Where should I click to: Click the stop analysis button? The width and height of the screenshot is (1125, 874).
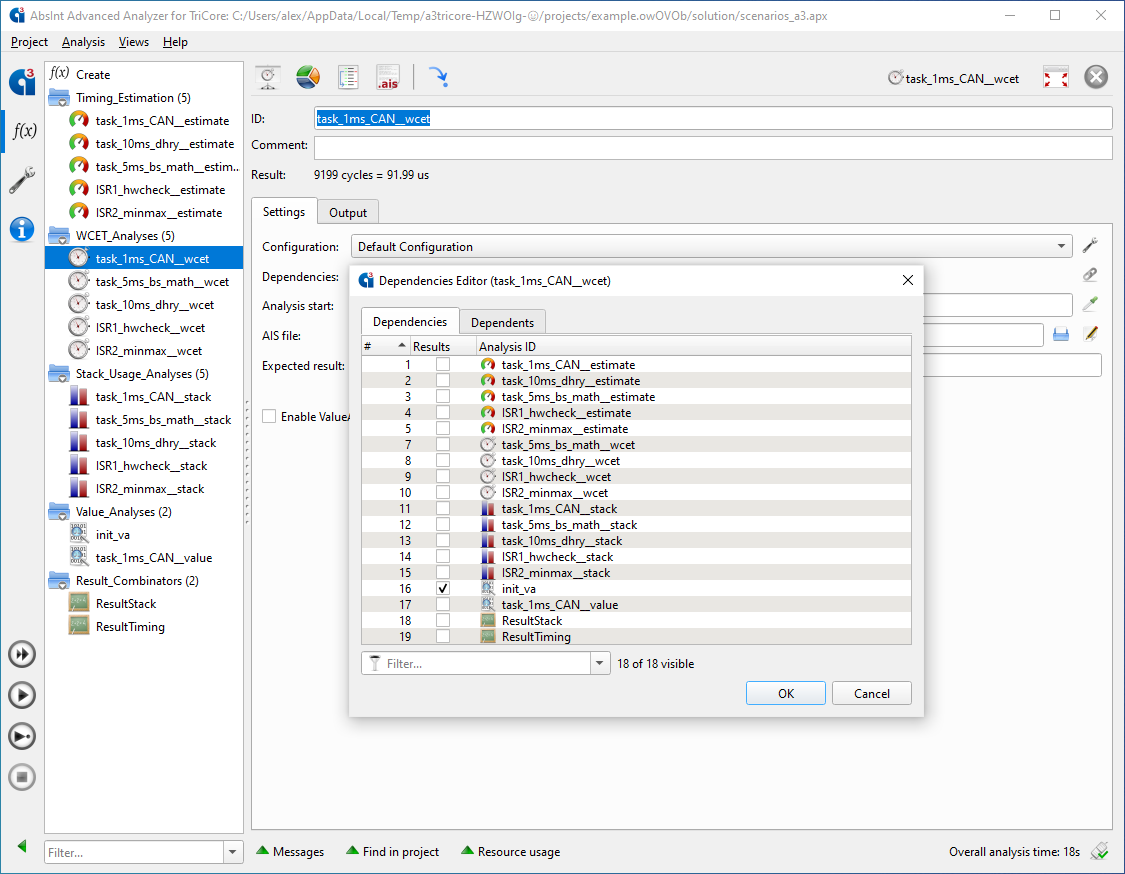click(22, 777)
